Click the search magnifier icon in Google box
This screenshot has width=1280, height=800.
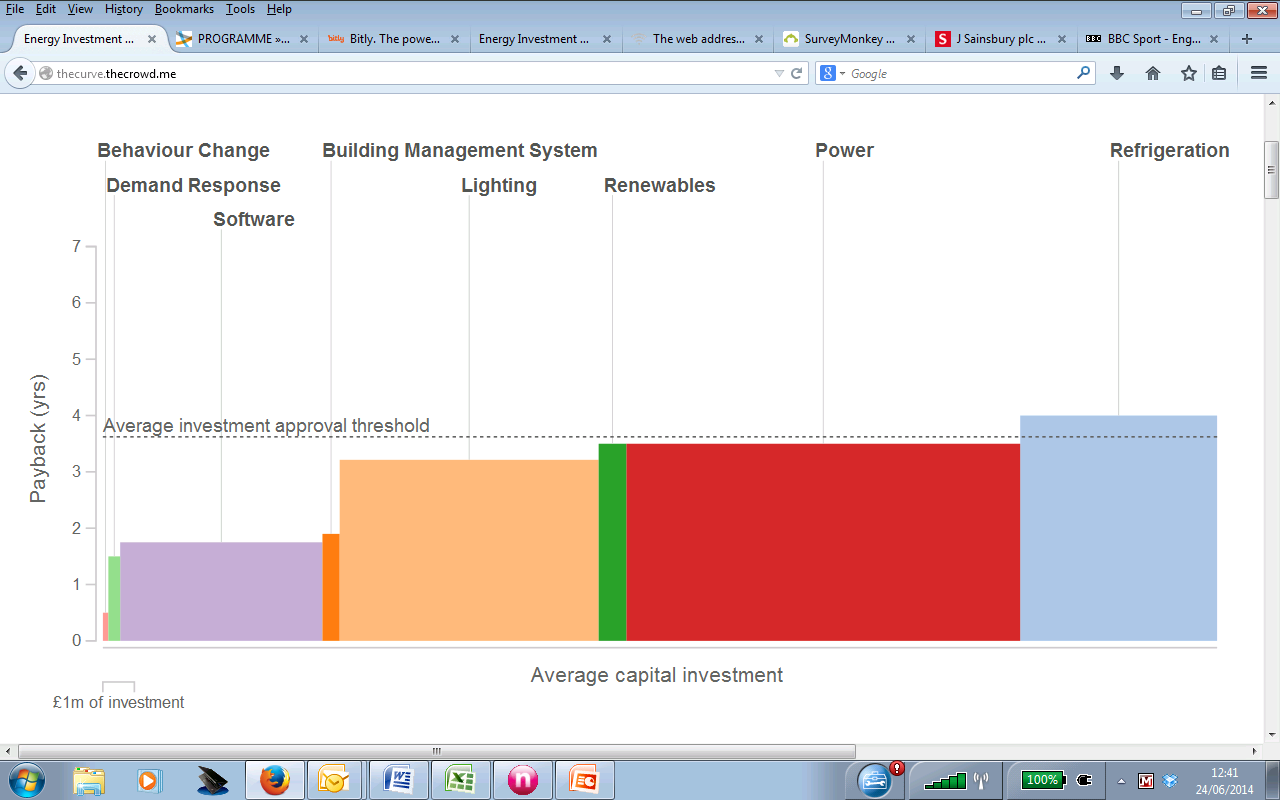coord(1083,73)
